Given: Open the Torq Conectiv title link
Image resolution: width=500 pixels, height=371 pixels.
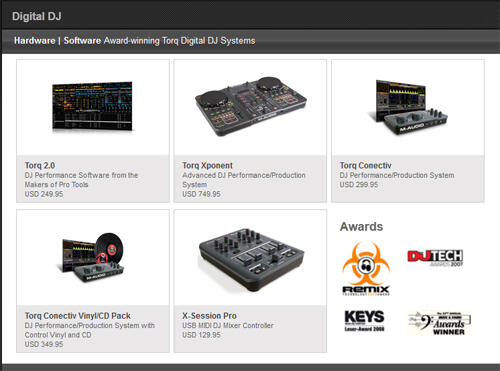Looking at the screenshot, I should pyautogui.click(x=365, y=165).
